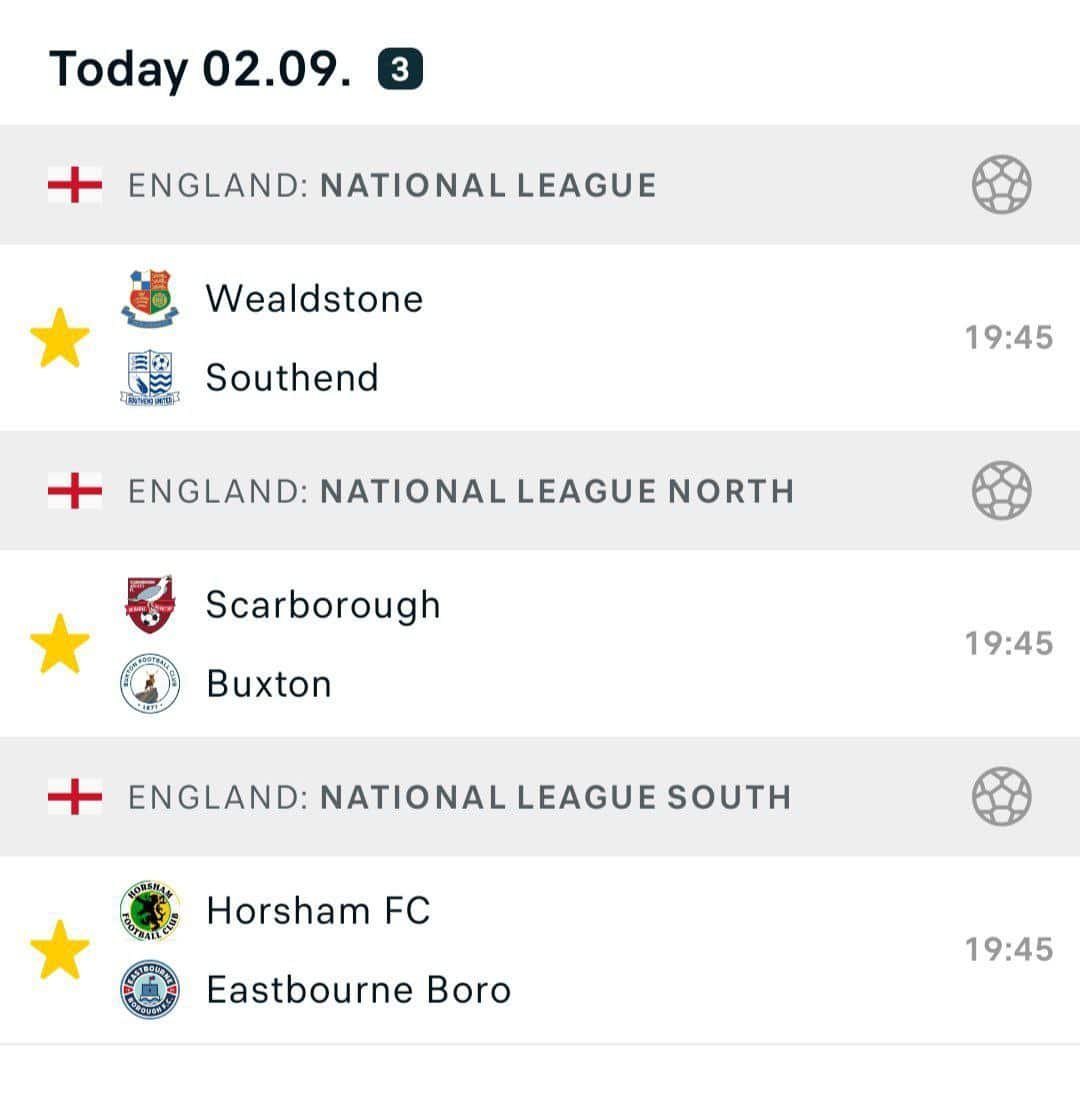Open the Wealdstone team name
The image size is (1080, 1103).
[315, 299]
